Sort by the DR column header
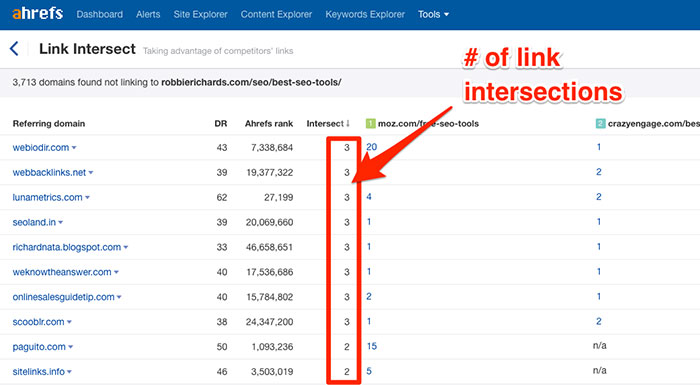Screen dimensions: 700x385 point(221,124)
